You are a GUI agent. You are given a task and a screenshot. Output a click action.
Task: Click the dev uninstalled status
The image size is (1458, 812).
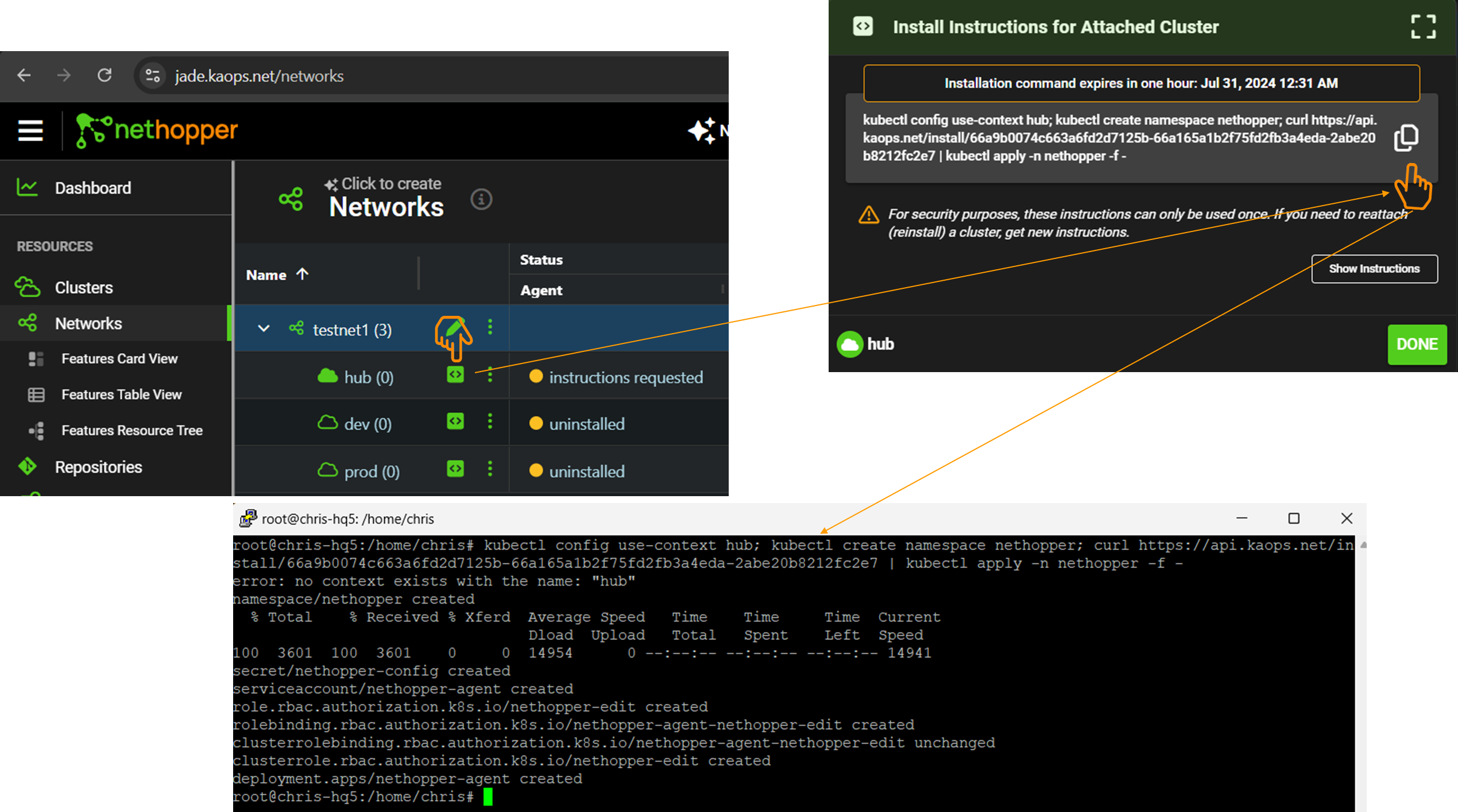[577, 424]
